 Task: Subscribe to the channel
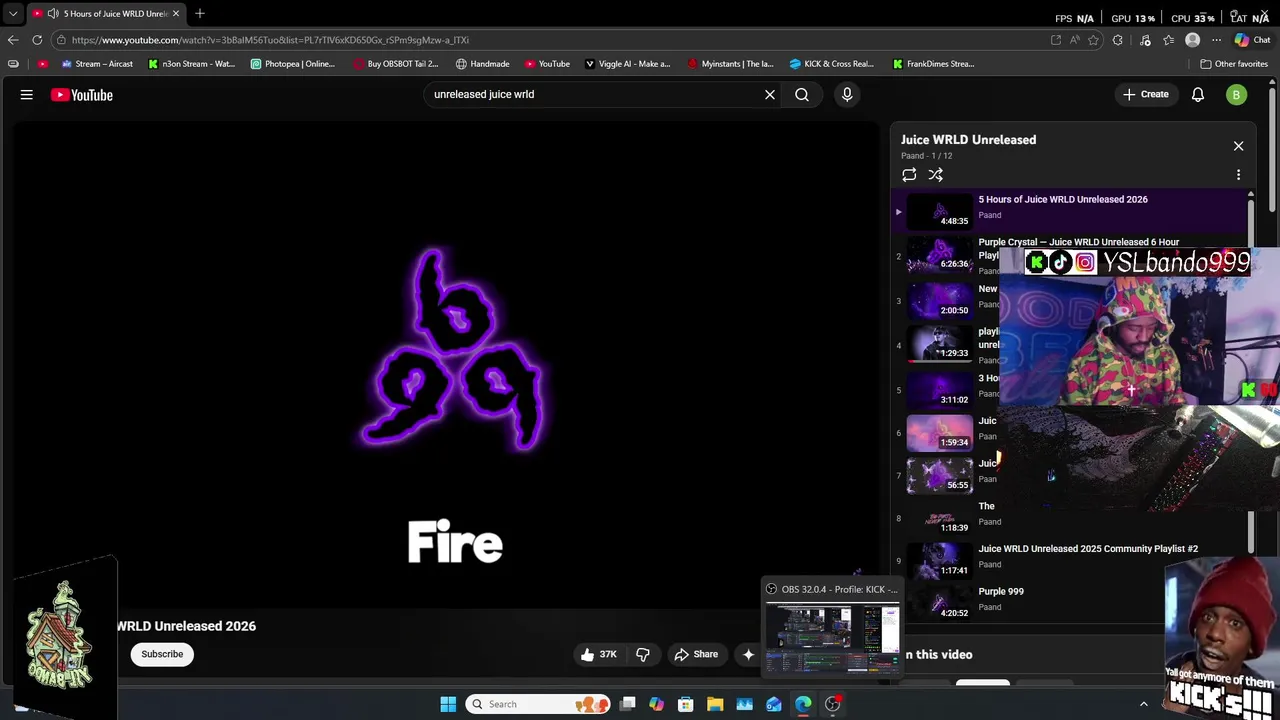pos(162,654)
